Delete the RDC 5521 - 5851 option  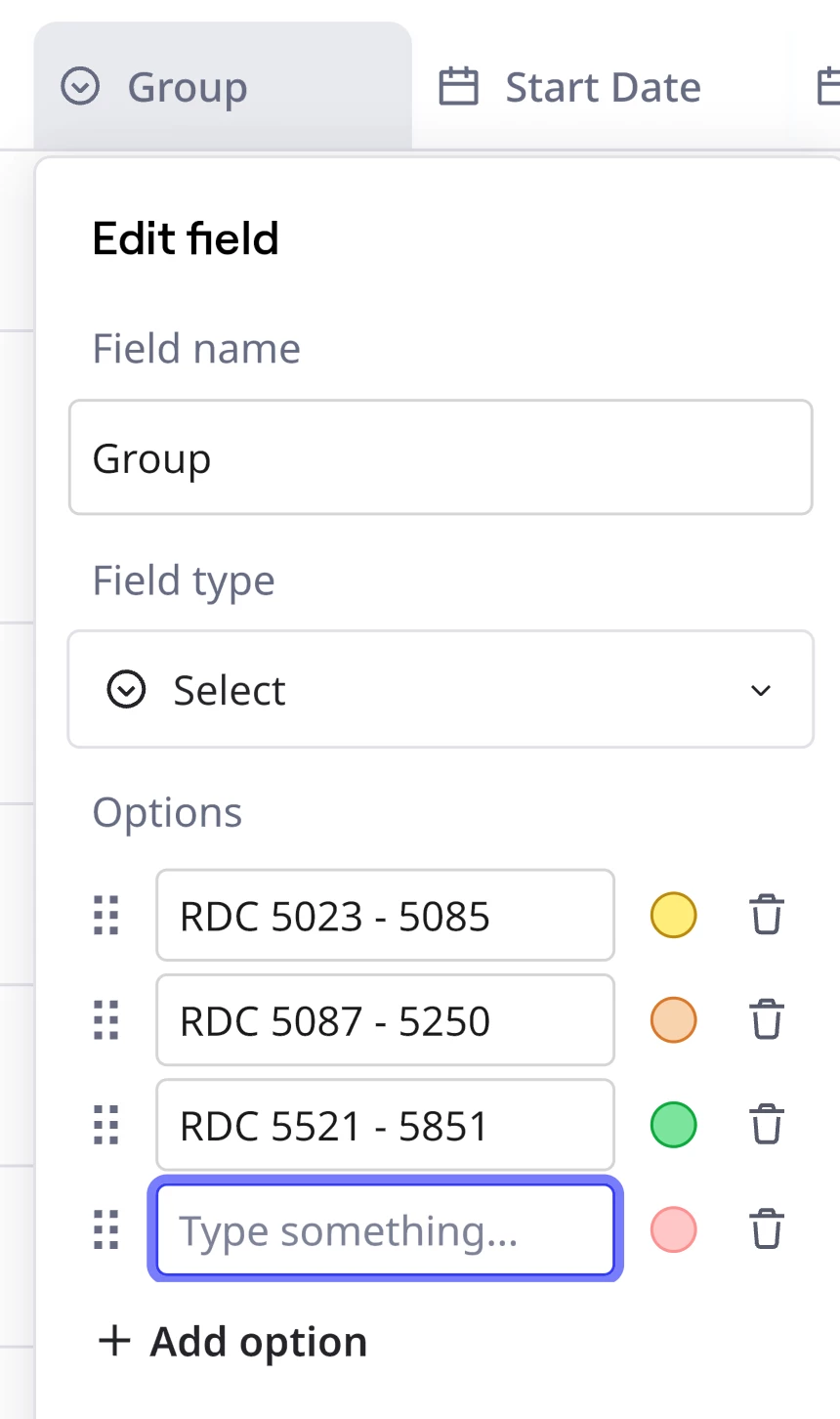click(767, 1125)
